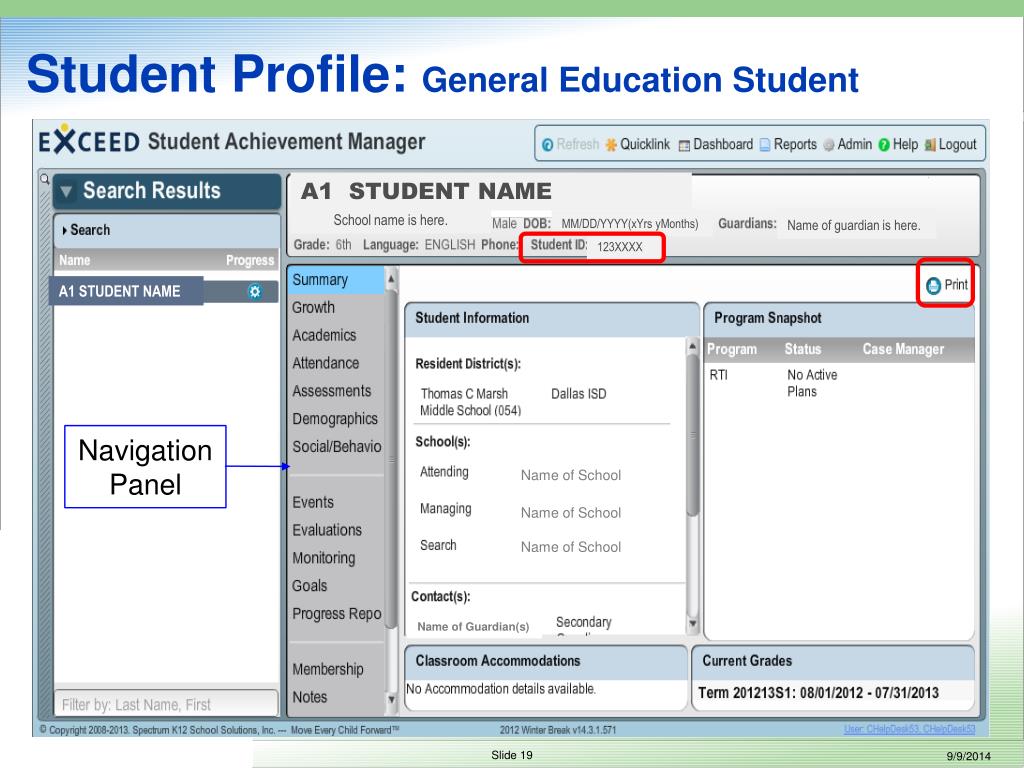Click gear icon beside A1 STUDENT NAME
The image size is (1024, 768).
click(255, 291)
